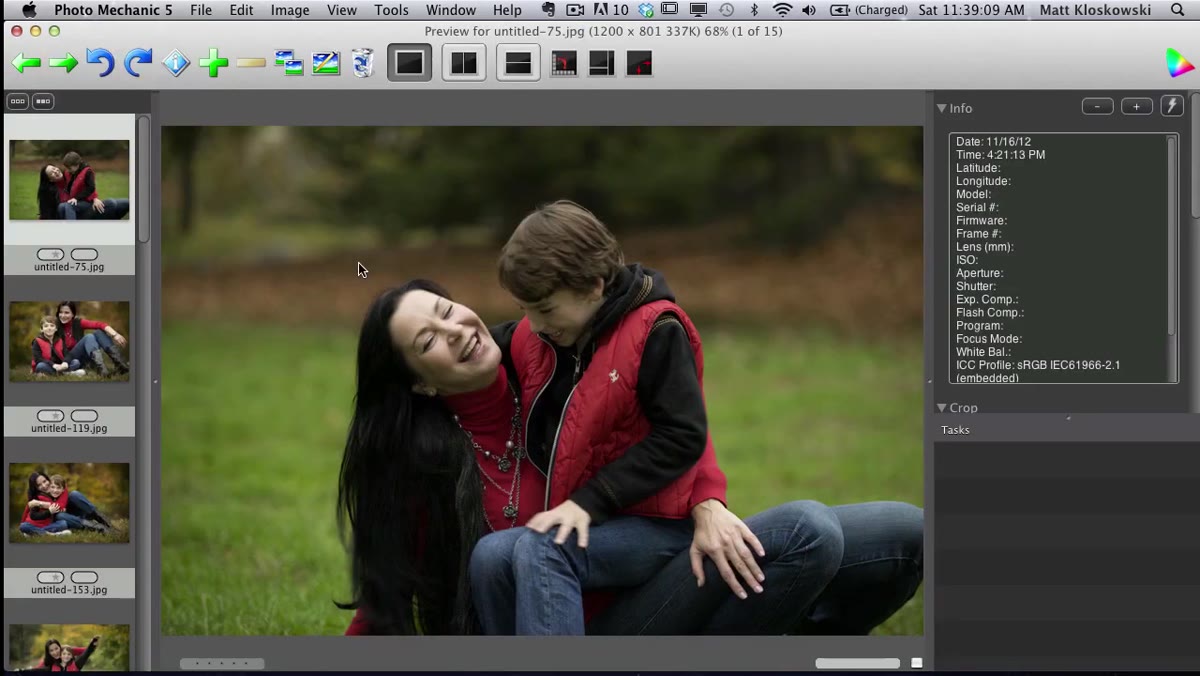Viewport: 1200px width, 676px height.
Task: Select the untitled-119.jpg thumbnail
Action: (69, 341)
